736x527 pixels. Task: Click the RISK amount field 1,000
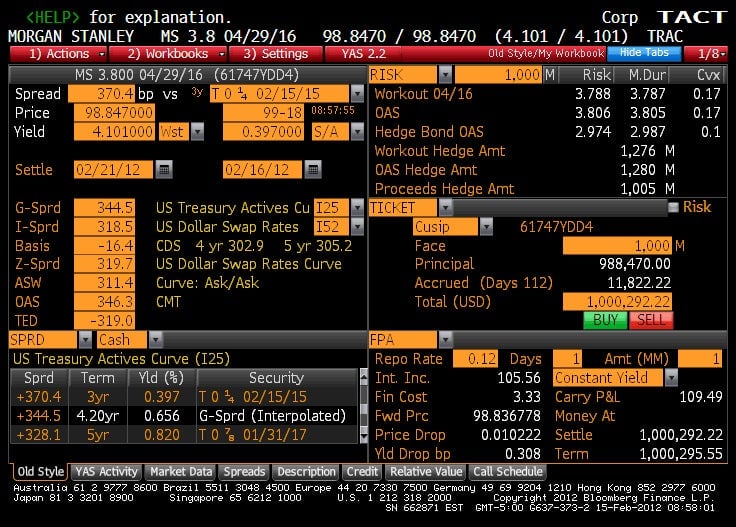[499, 74]
